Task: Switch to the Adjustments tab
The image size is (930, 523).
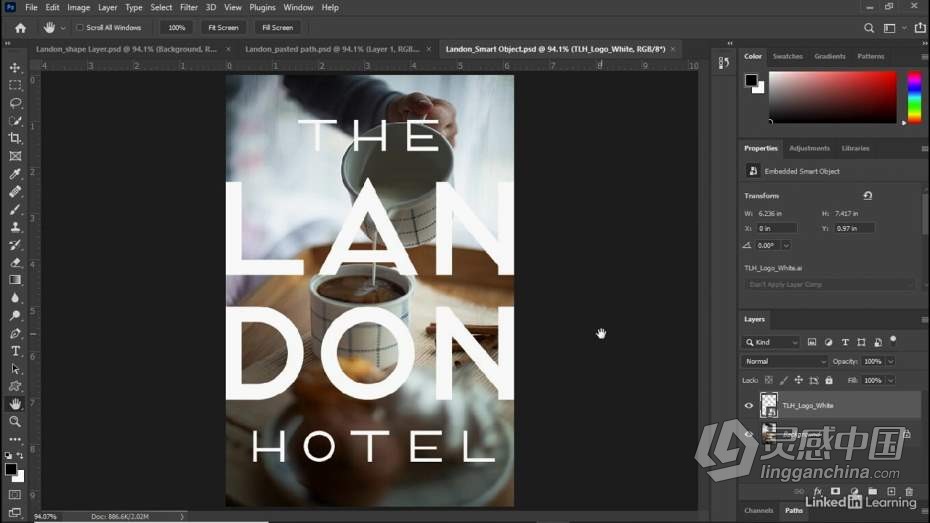Action: pos(809,148)
